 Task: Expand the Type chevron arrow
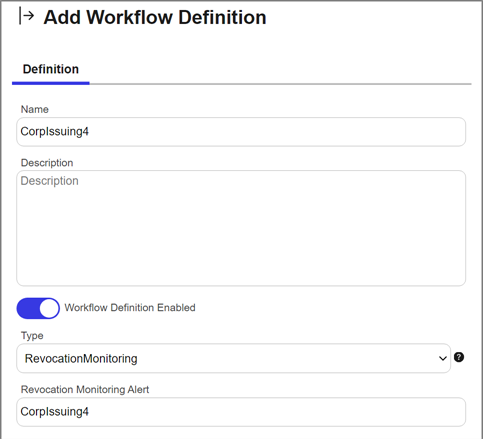[443, 359]
